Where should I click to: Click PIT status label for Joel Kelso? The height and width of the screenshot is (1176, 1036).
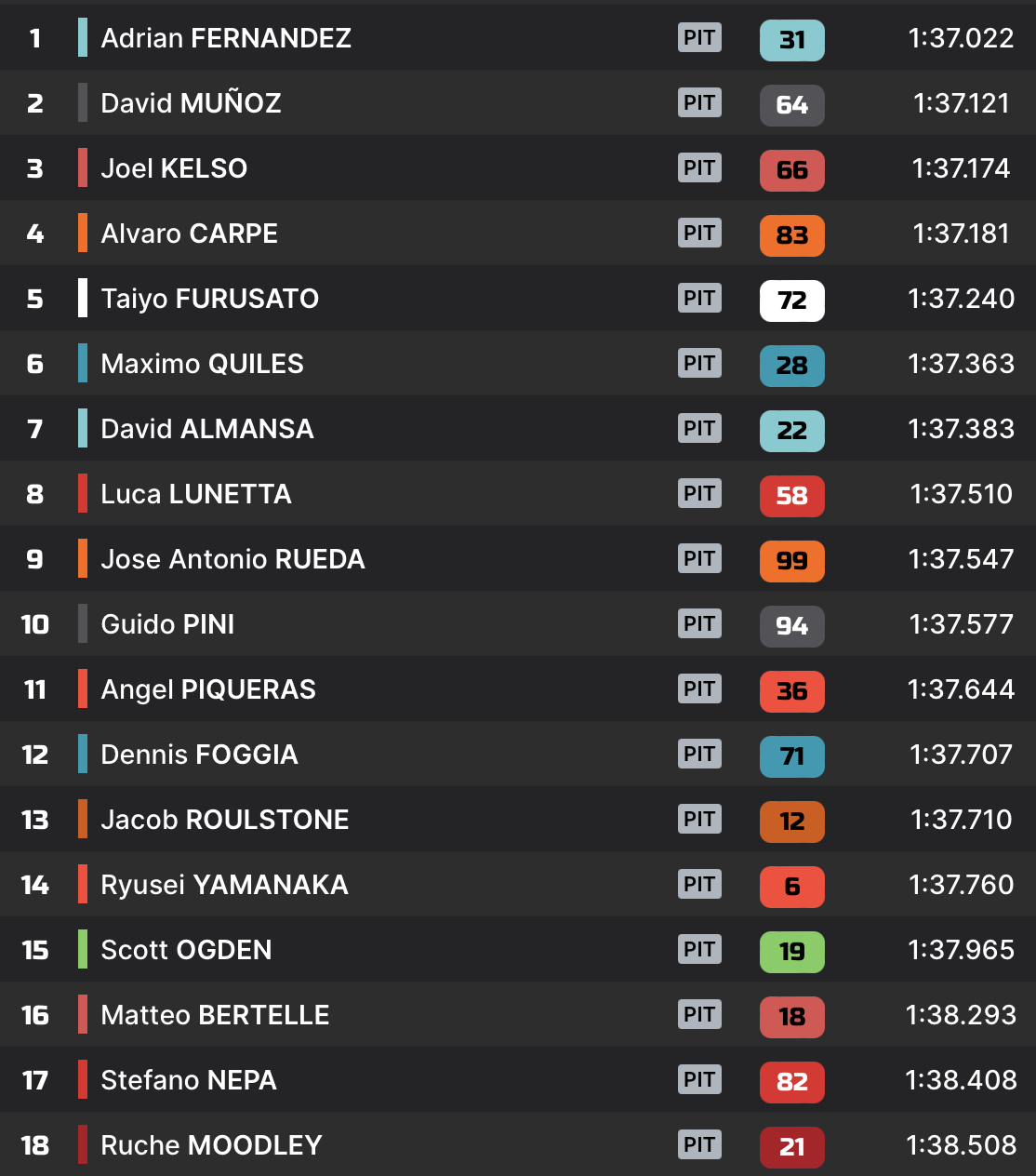(x=699, y=168)
